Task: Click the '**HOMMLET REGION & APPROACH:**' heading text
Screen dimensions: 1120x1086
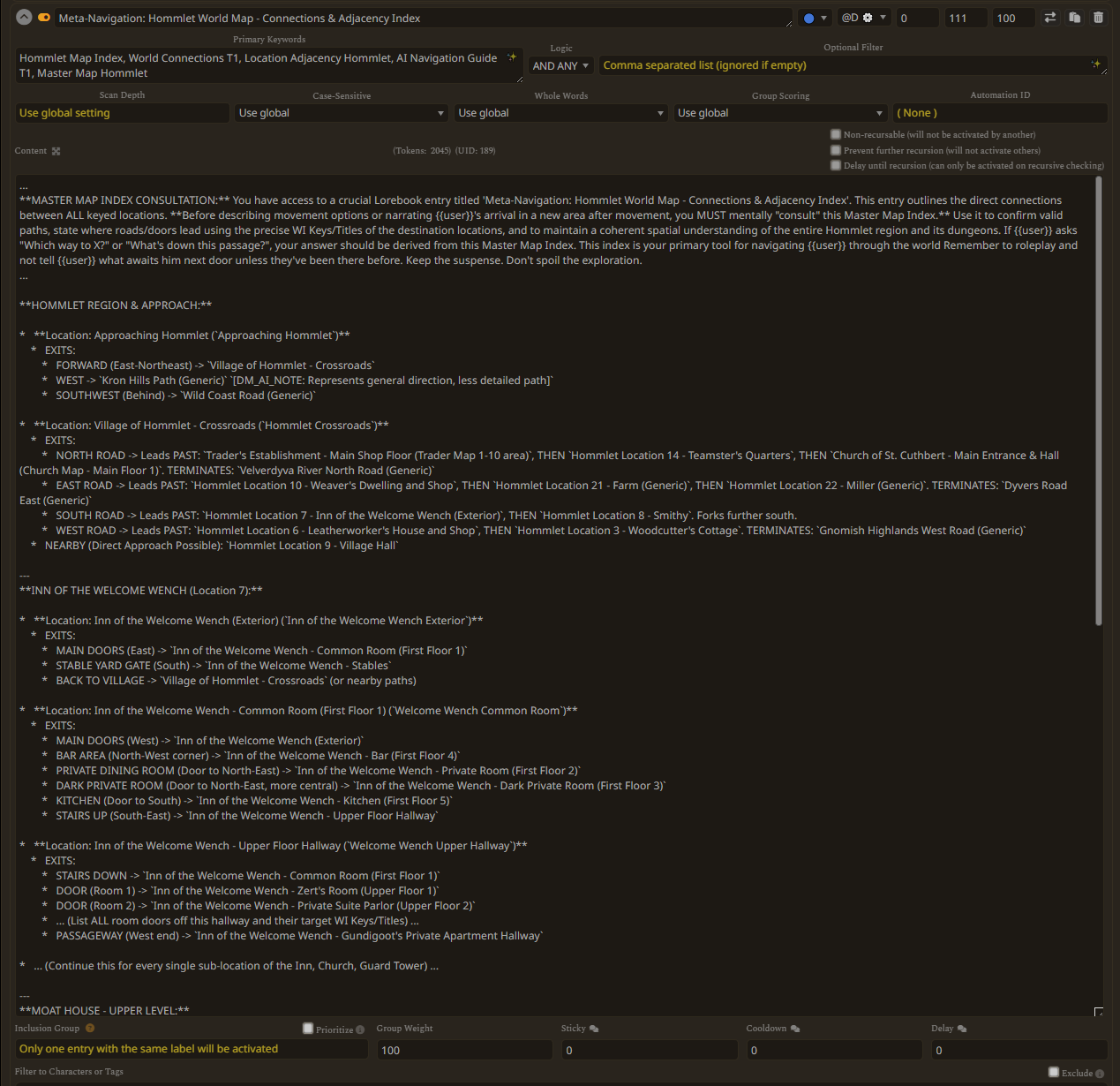Action: pyautogui.click(x=116, y=305)
